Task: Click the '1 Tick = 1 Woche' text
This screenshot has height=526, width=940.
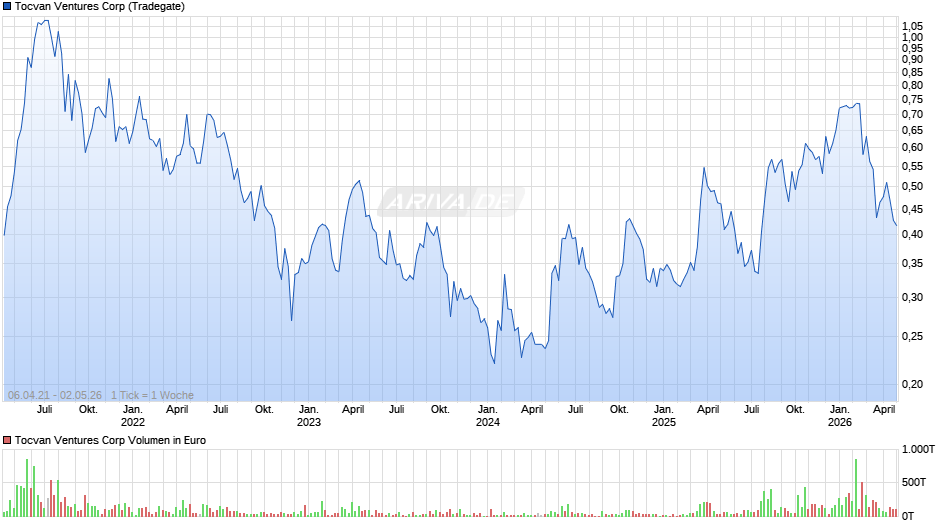Action: [x=152, y=395]
